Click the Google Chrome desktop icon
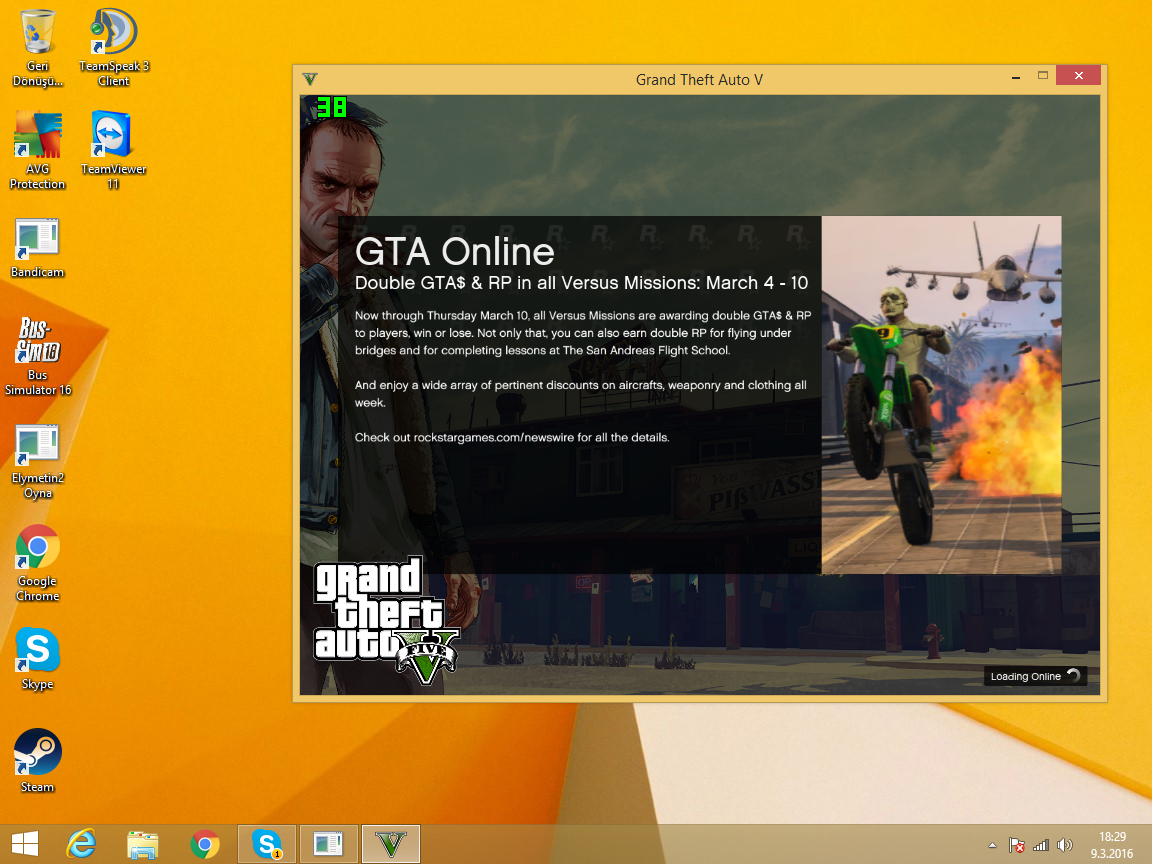Viewport: 1152px width, 864px height. (x=37, y=548)
